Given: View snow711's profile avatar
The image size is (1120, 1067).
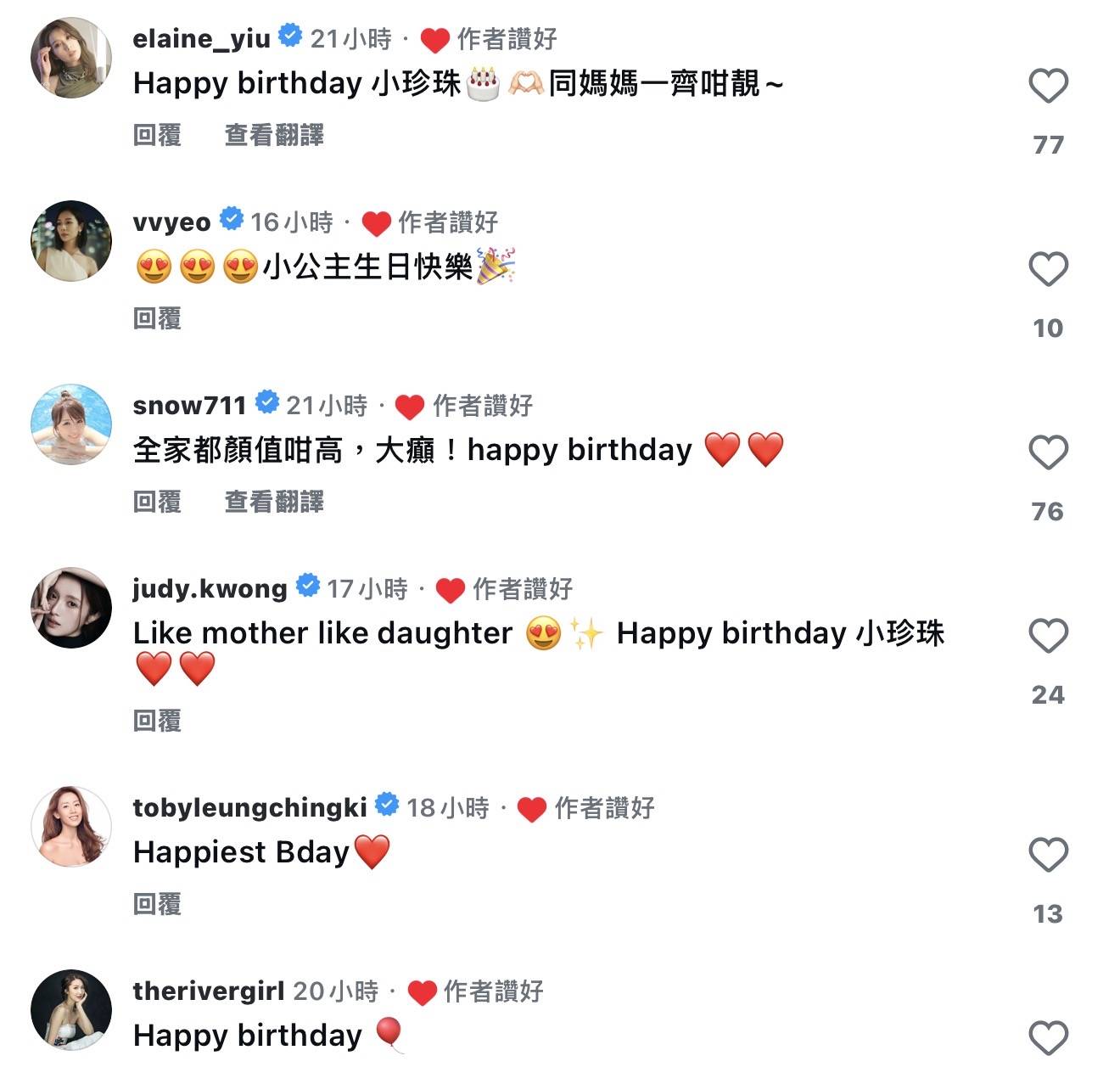Looking at the screenshot, I should click(x=71, y=424).
